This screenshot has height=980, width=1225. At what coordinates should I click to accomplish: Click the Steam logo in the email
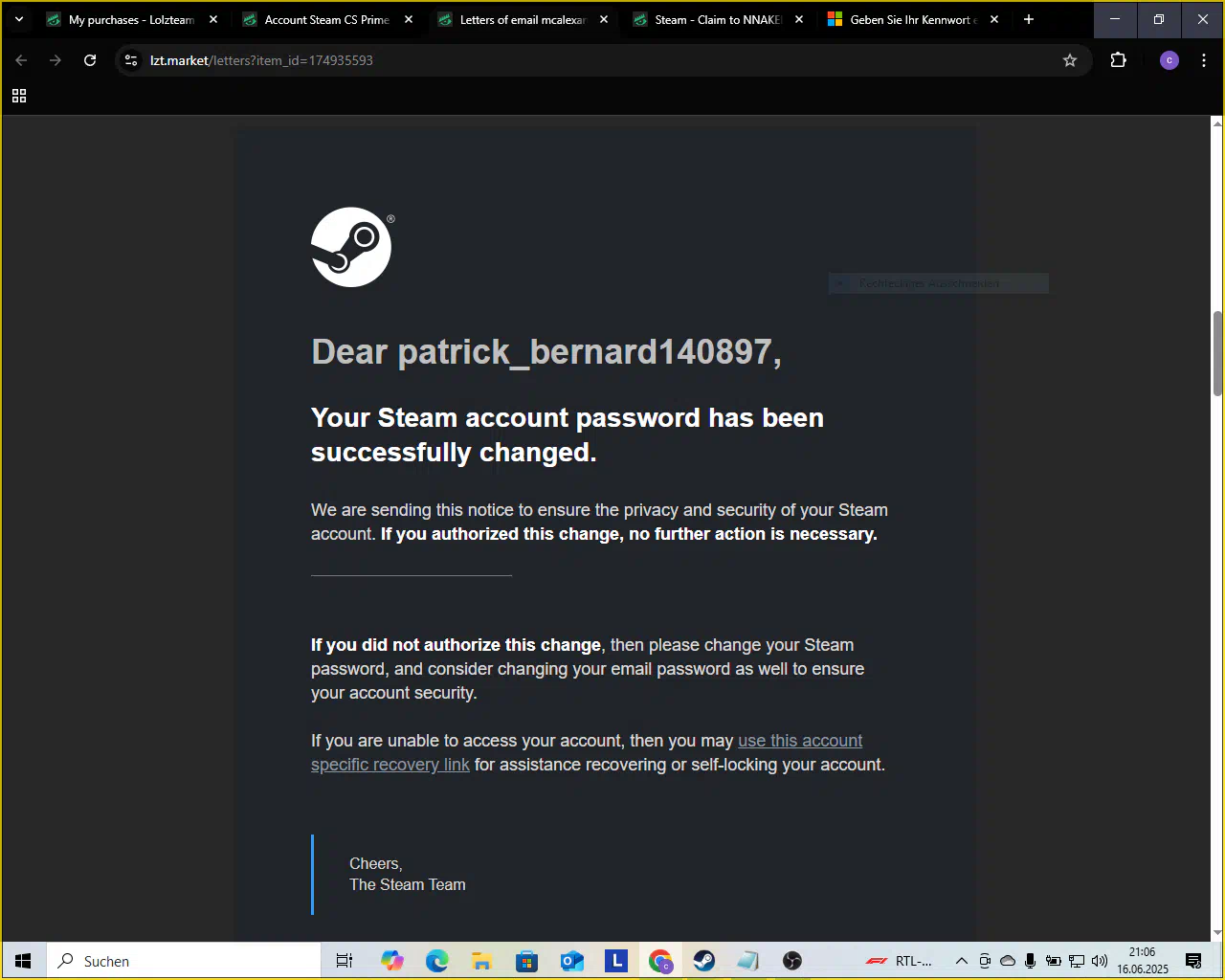352,247
